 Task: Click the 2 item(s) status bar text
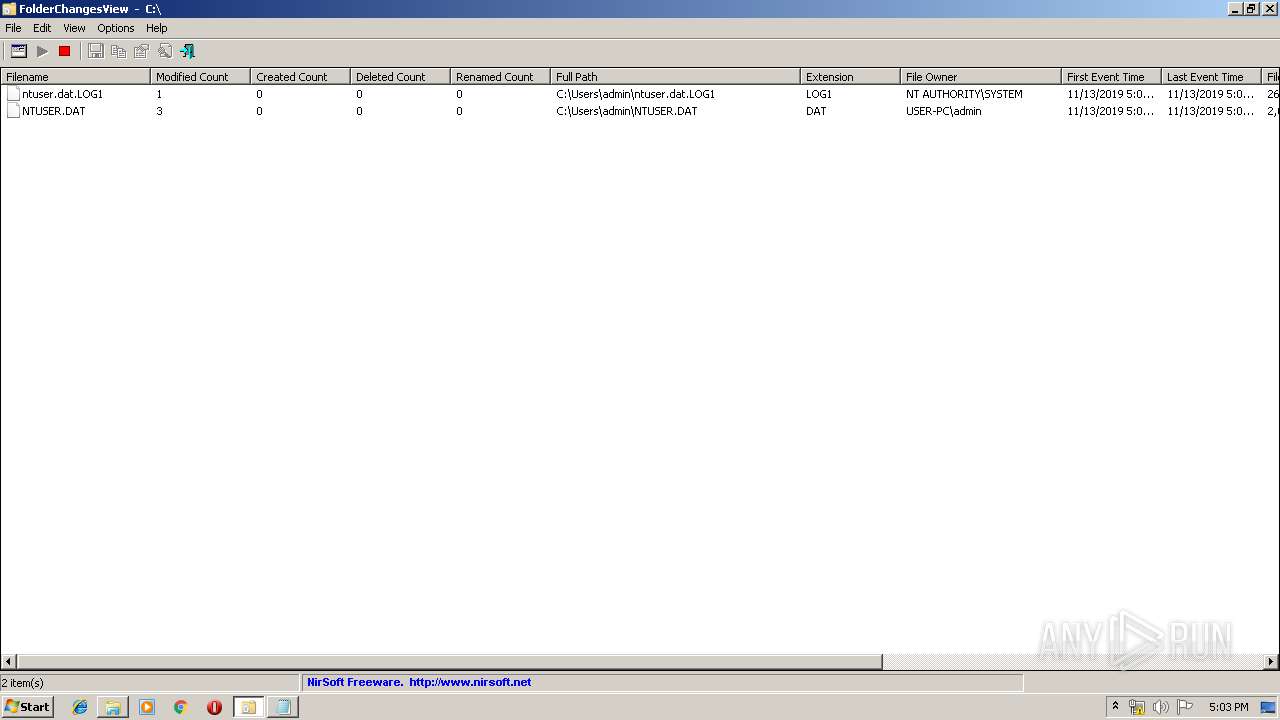(x=22, y=683)
